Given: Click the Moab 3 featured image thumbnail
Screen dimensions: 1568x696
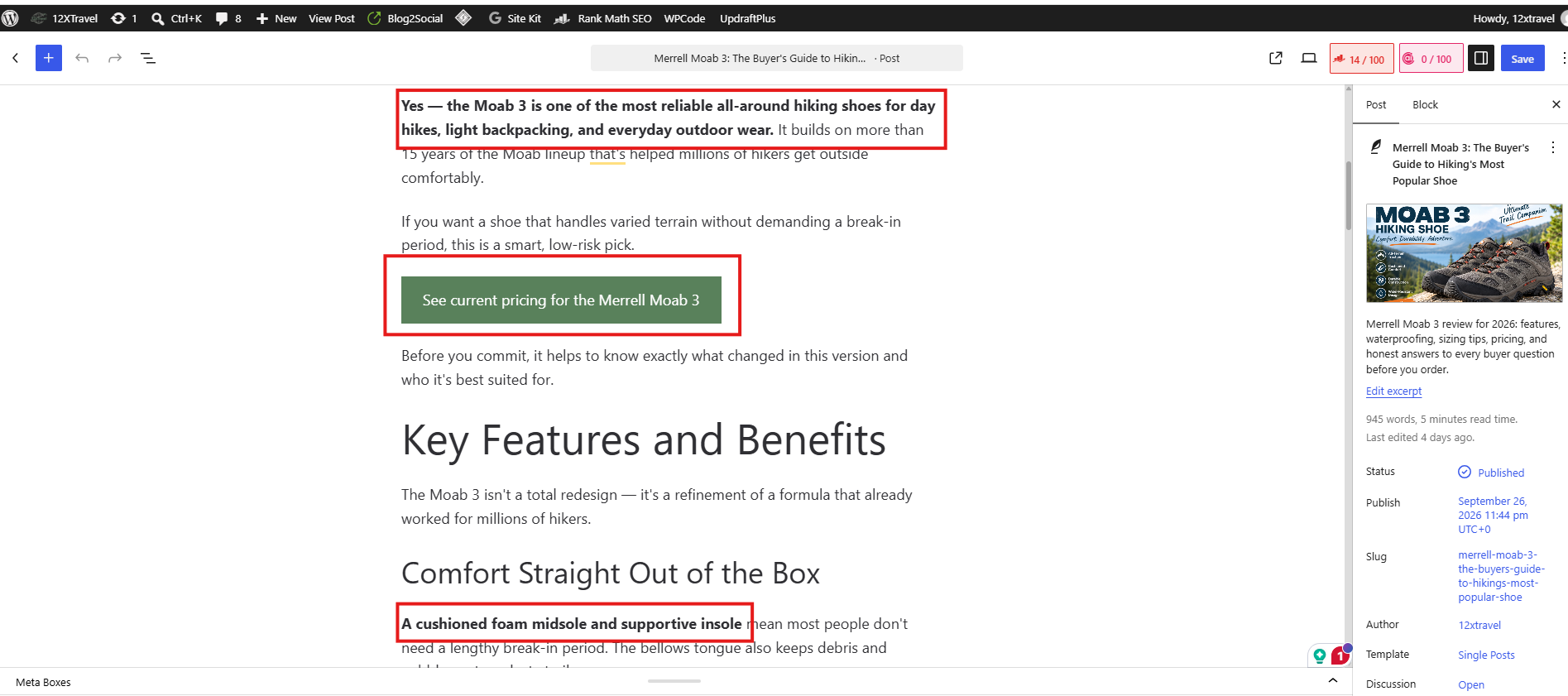Looking at the screenshot, I should tap(1464, 253).
